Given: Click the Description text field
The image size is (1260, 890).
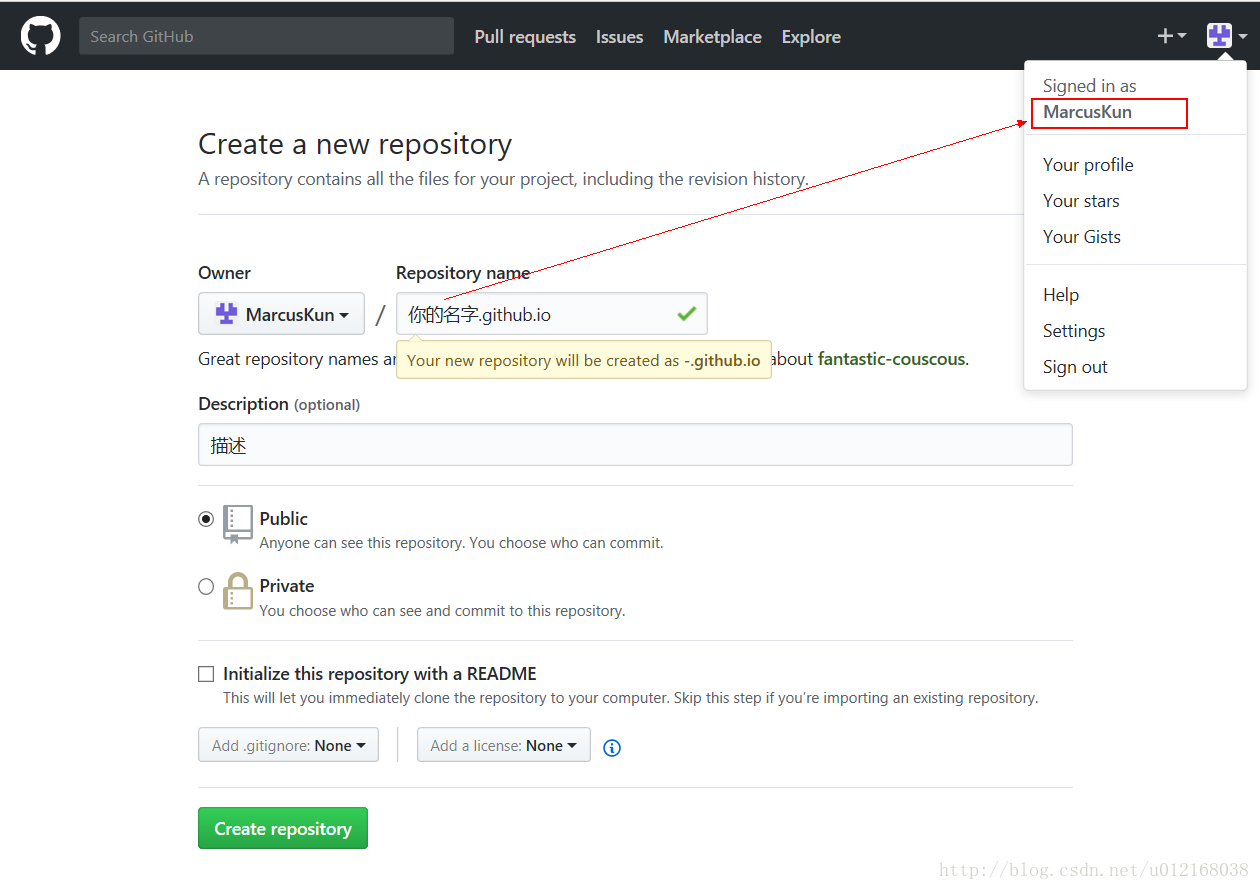Looking at the screenshot, I should point(635,445).
